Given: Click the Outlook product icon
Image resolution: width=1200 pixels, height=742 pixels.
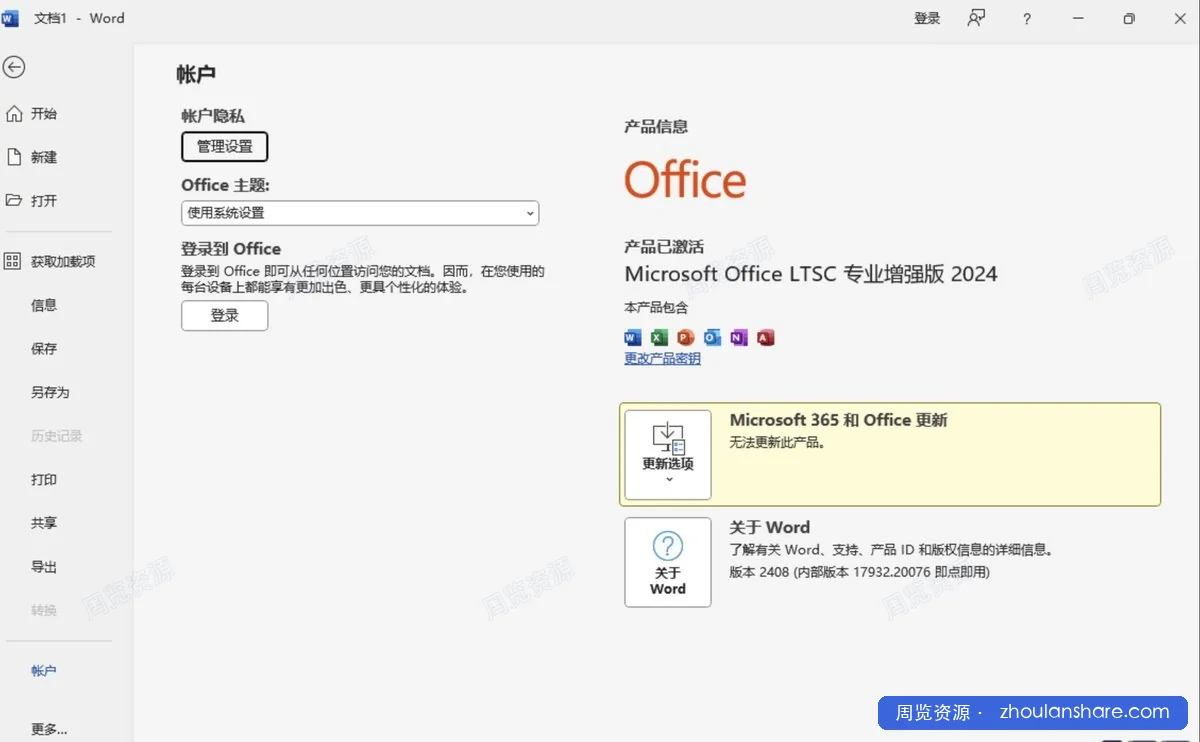Looking at the screenshot, I should [x=712, y=337].
